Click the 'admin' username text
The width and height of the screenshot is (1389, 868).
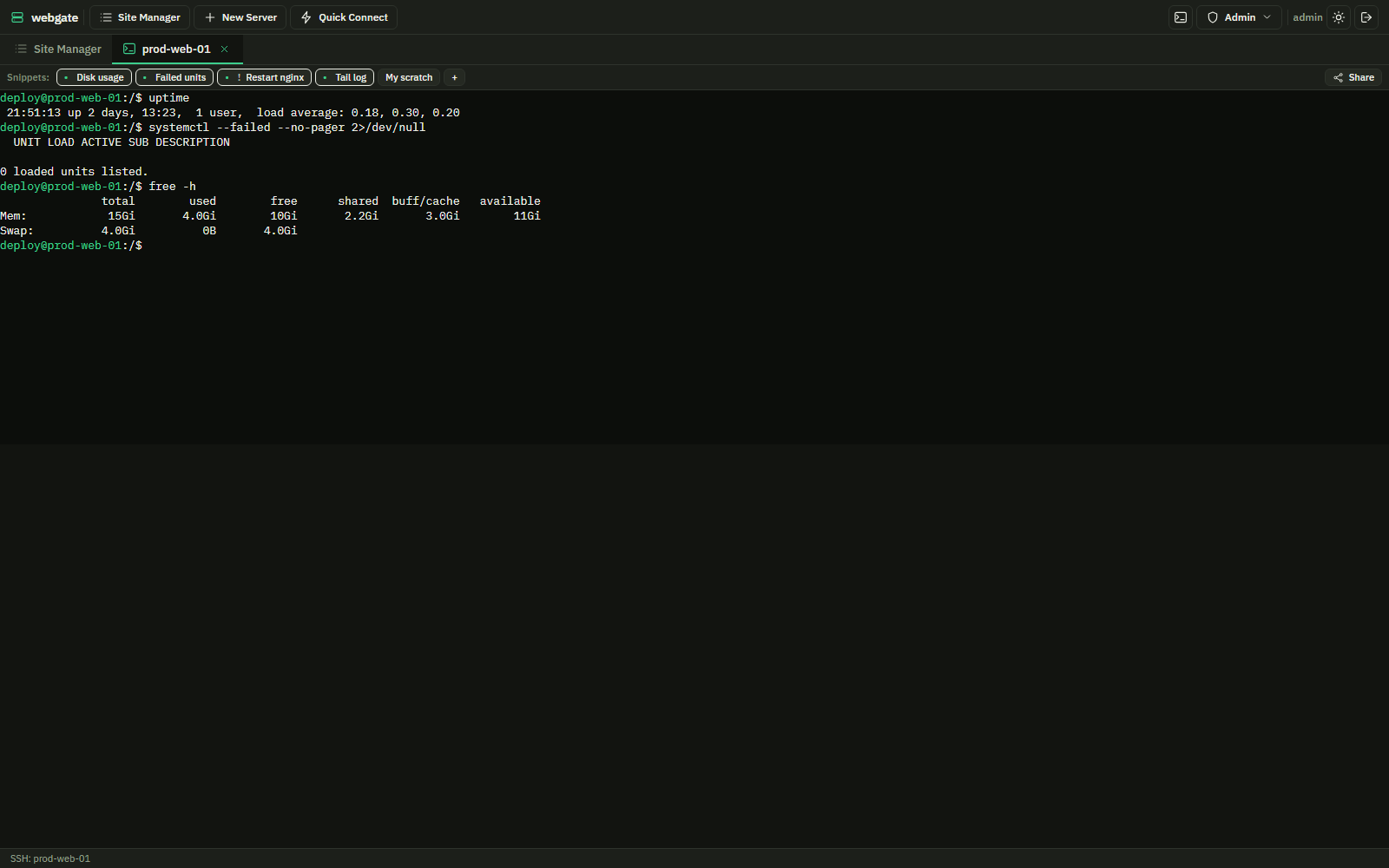tap(1307, 17)
